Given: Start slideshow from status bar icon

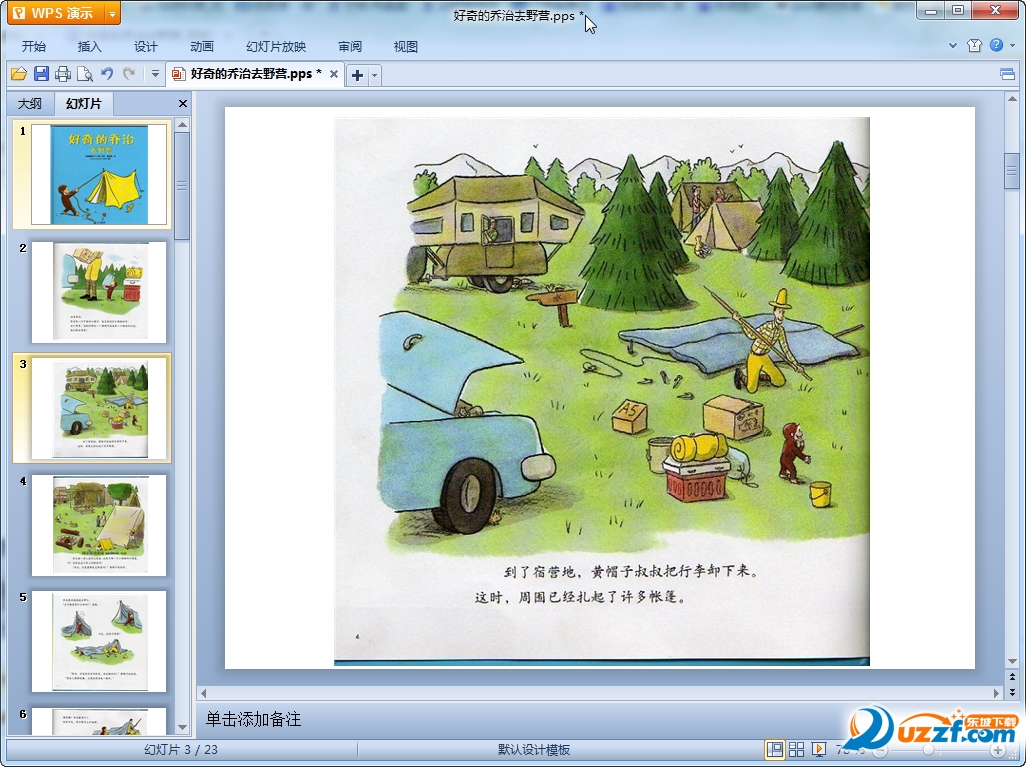Looking at the screenshot, I should click(818, 749).
